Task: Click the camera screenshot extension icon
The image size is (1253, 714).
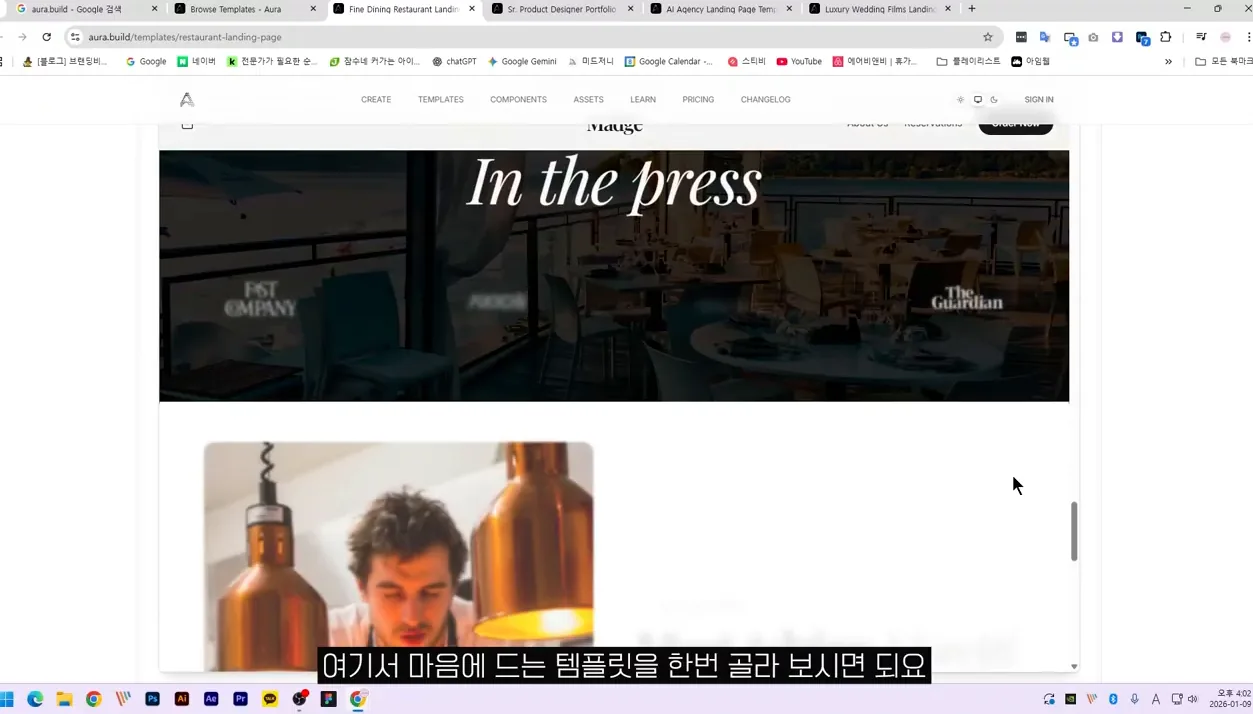Action: [x=1093, y=37]
